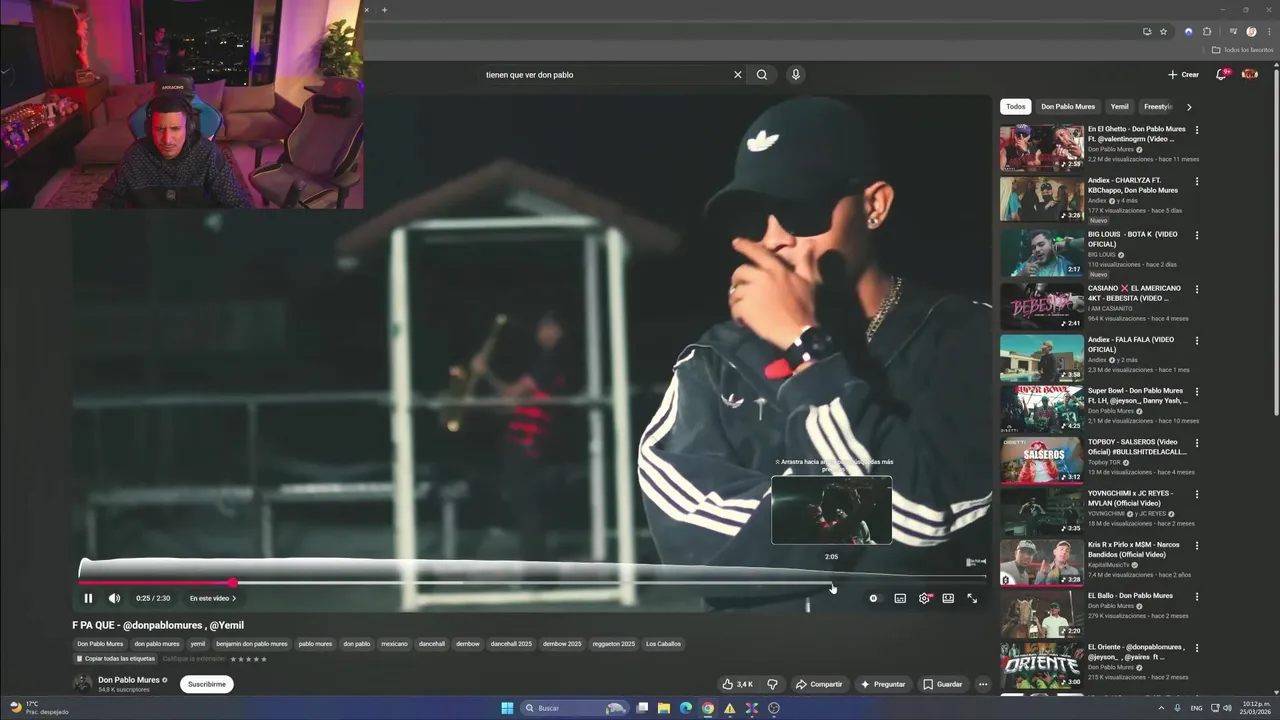Select the Yemil filter chip
Viewport: 1280px width, 720px height.
[x=1119, y=106]
